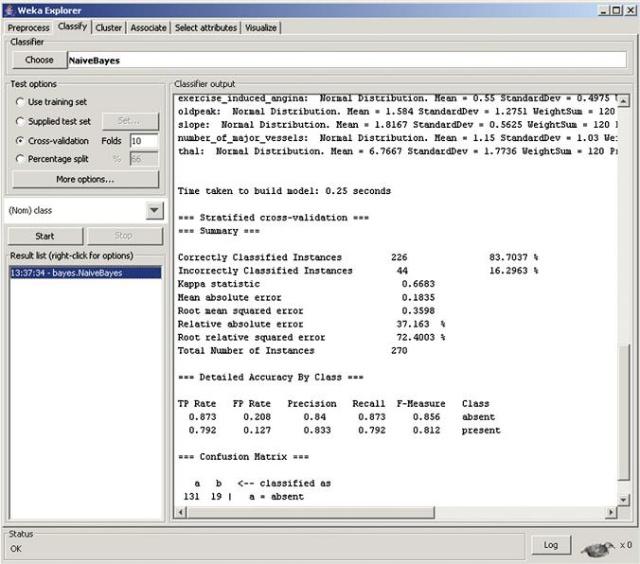The height and width of the screenshot is (564, 640).
Task: Click the percentage split value field
Action: pos(144,159)
